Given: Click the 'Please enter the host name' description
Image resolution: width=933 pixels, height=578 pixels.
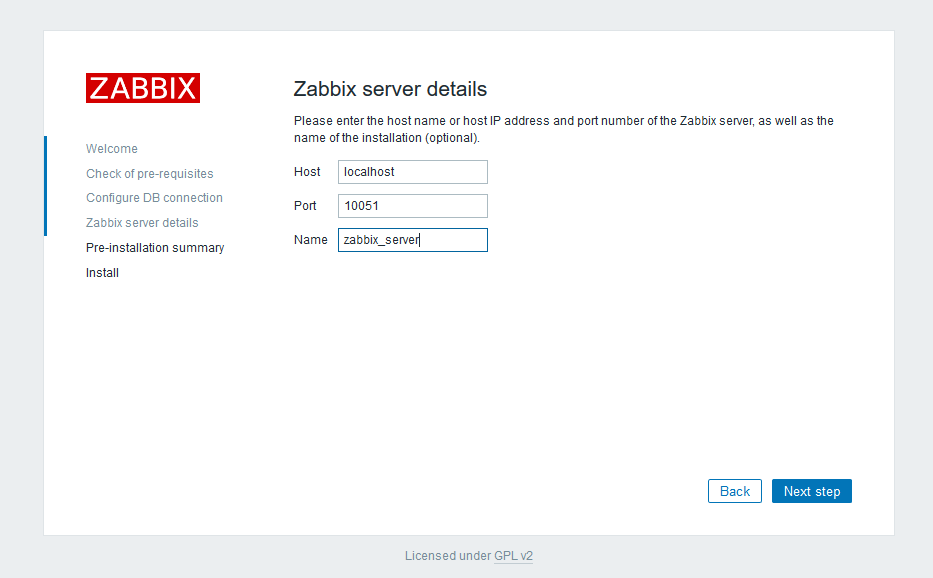Looking at the screenshot, I should (x=563, y=129).
